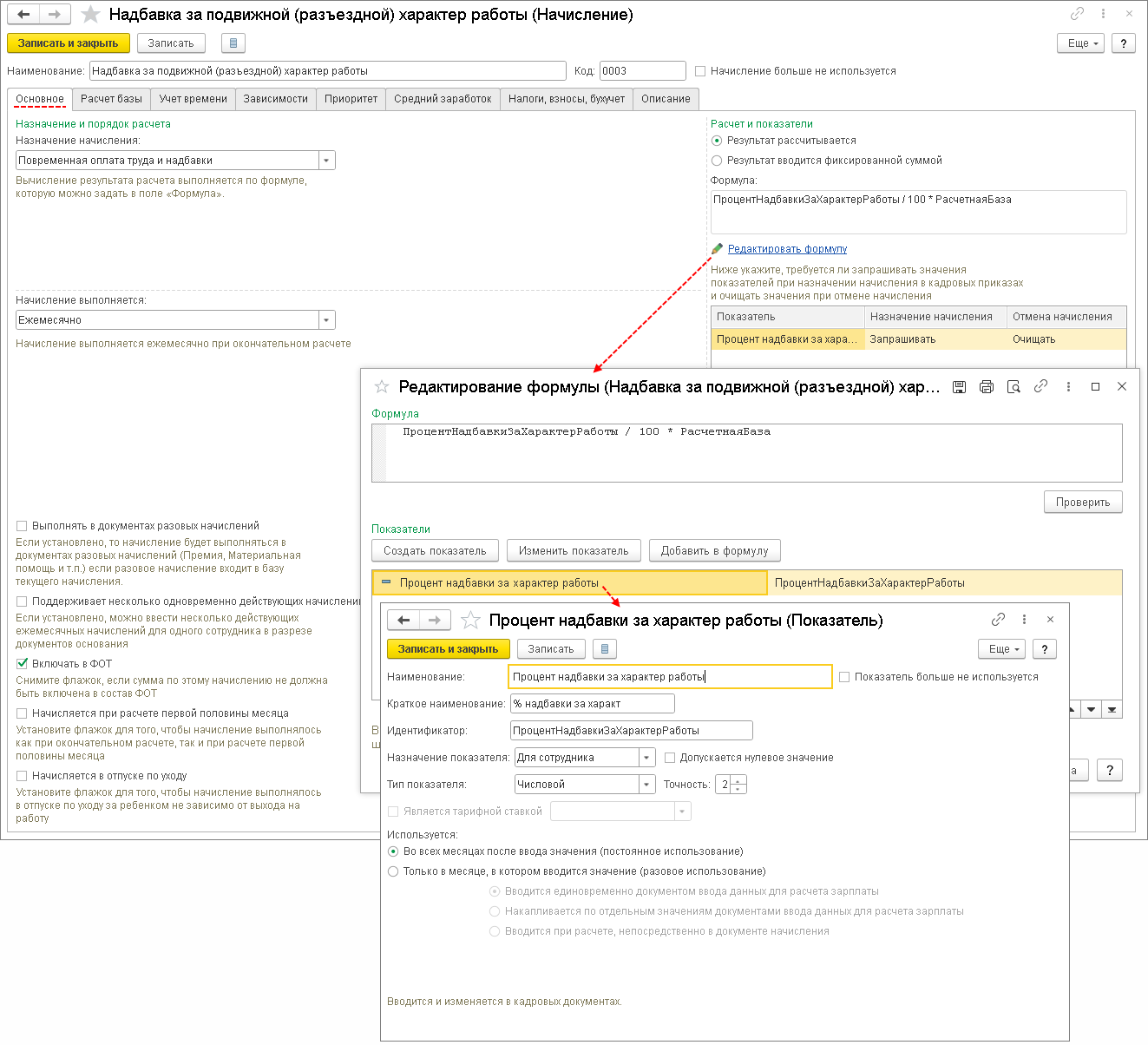The height and width of the screenshot is (1045, 1148).
Task: Open kebab menu in main window header
Action: pos(1103,14)
